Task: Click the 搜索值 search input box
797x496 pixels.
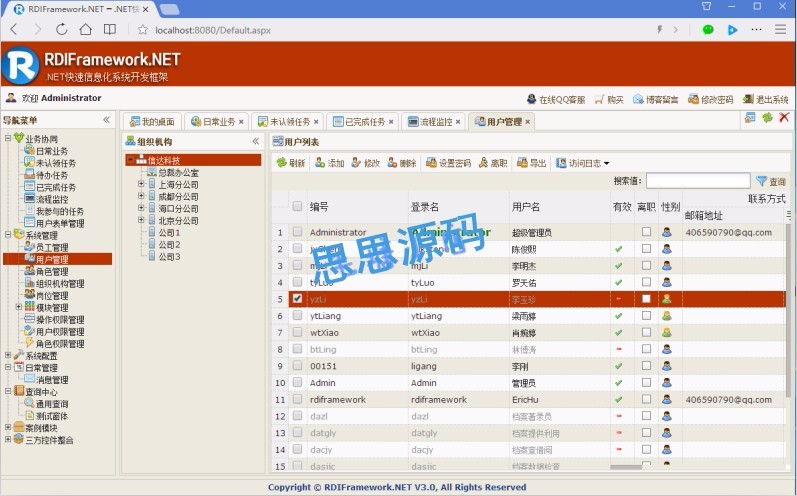Action: point(698,181)
